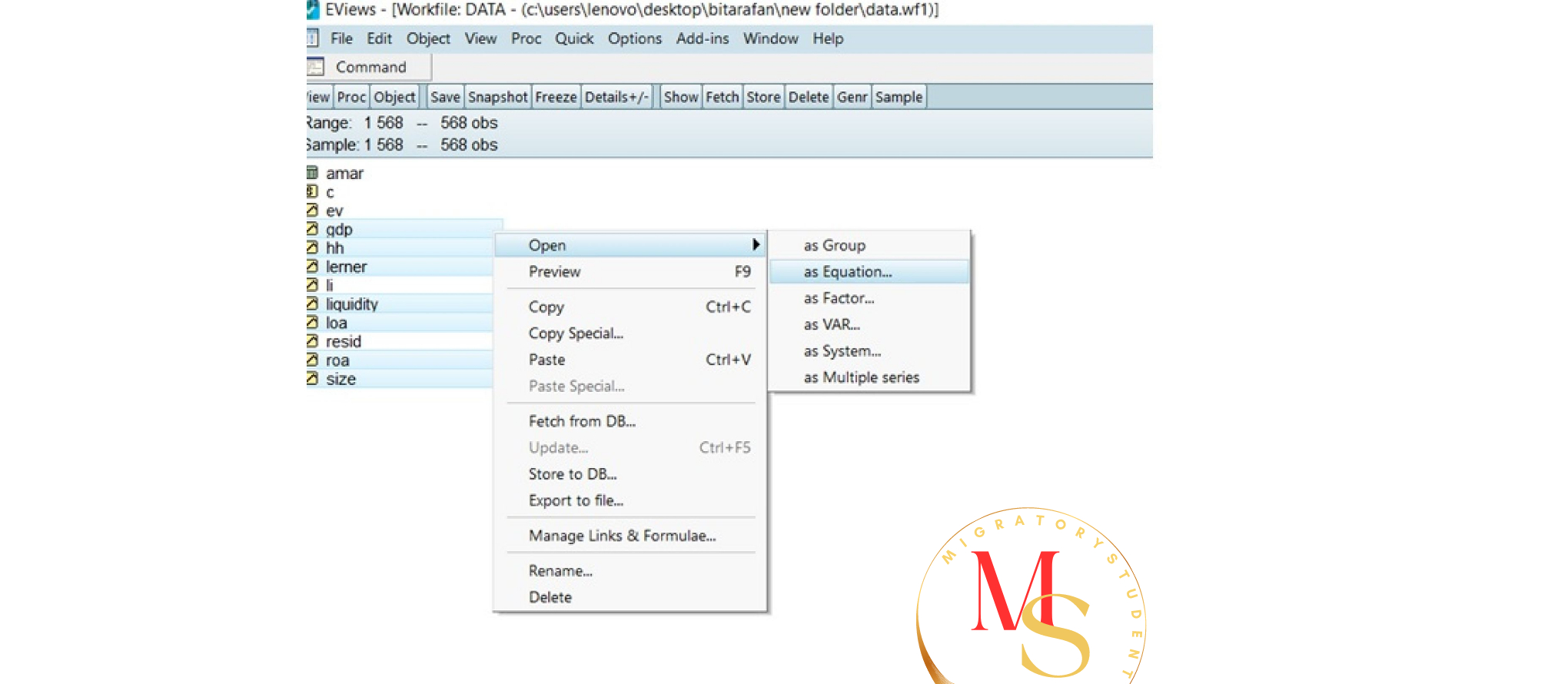The width and height of the screenshot is (1568, 684).
Task: Click the liquidity series icon
Action: [312, 304]
